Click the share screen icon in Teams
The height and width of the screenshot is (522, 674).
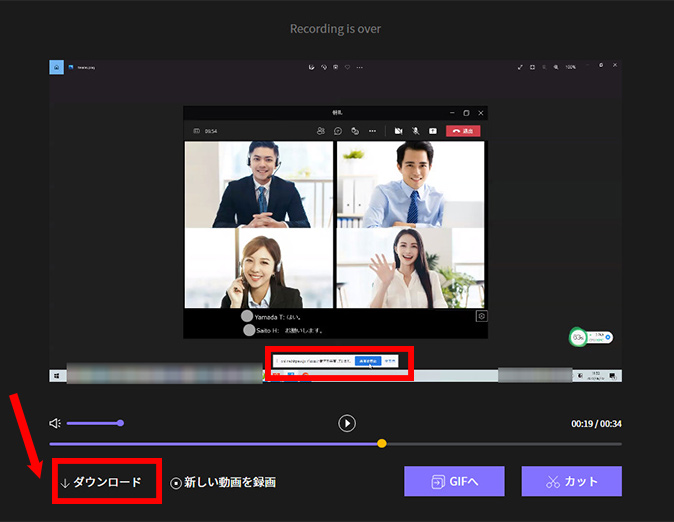tap(433, 131)
